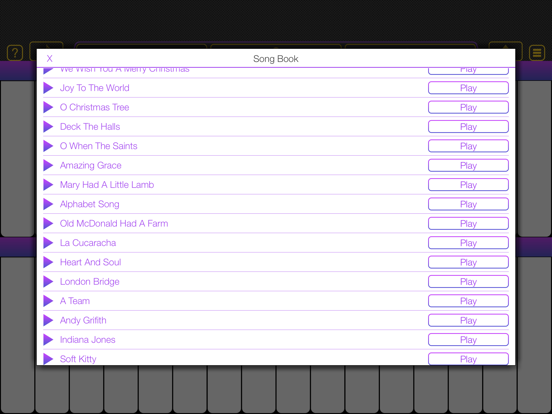Image resolution: width=552 pixels, height=414 pixels.
Task: Preview Amazing Grace with triangle icon
Action: click(x=48, y=165)
